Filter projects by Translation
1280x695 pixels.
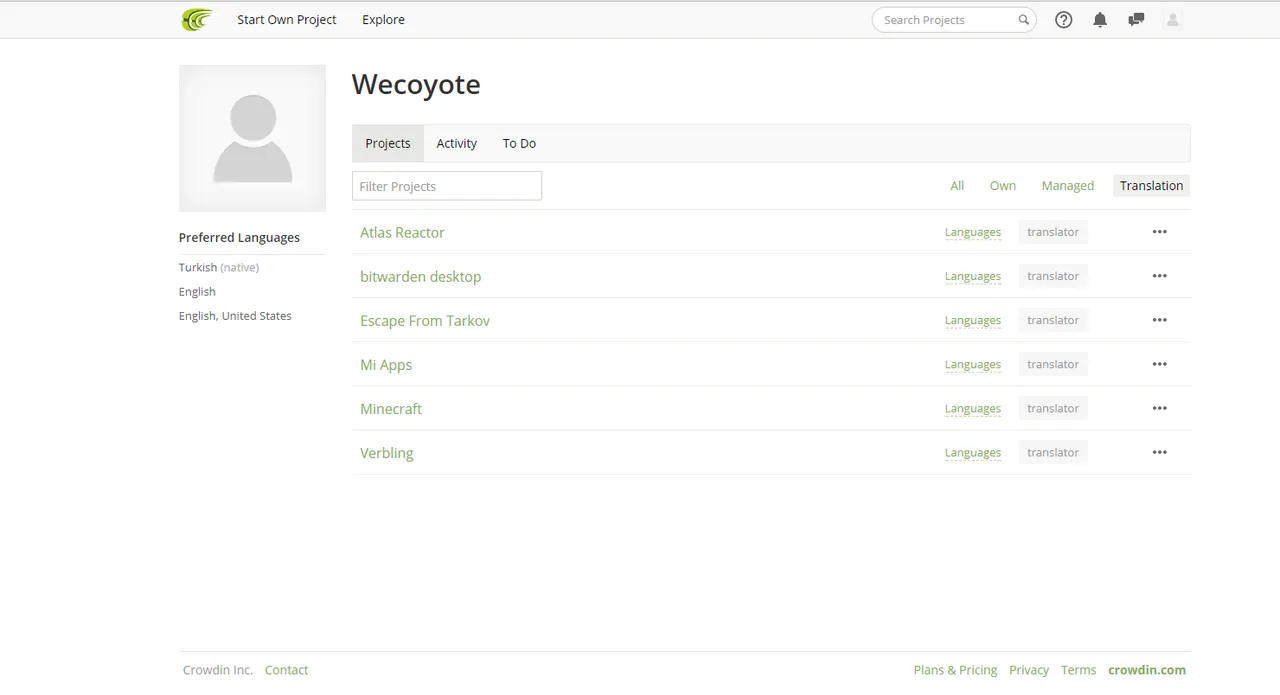(x=1151, y=185)
